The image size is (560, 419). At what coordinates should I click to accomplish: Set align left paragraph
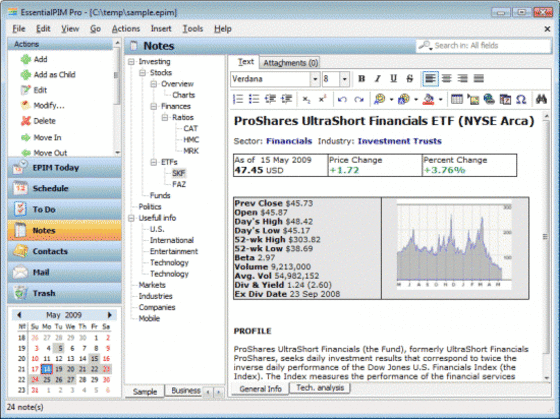(430, 79)
